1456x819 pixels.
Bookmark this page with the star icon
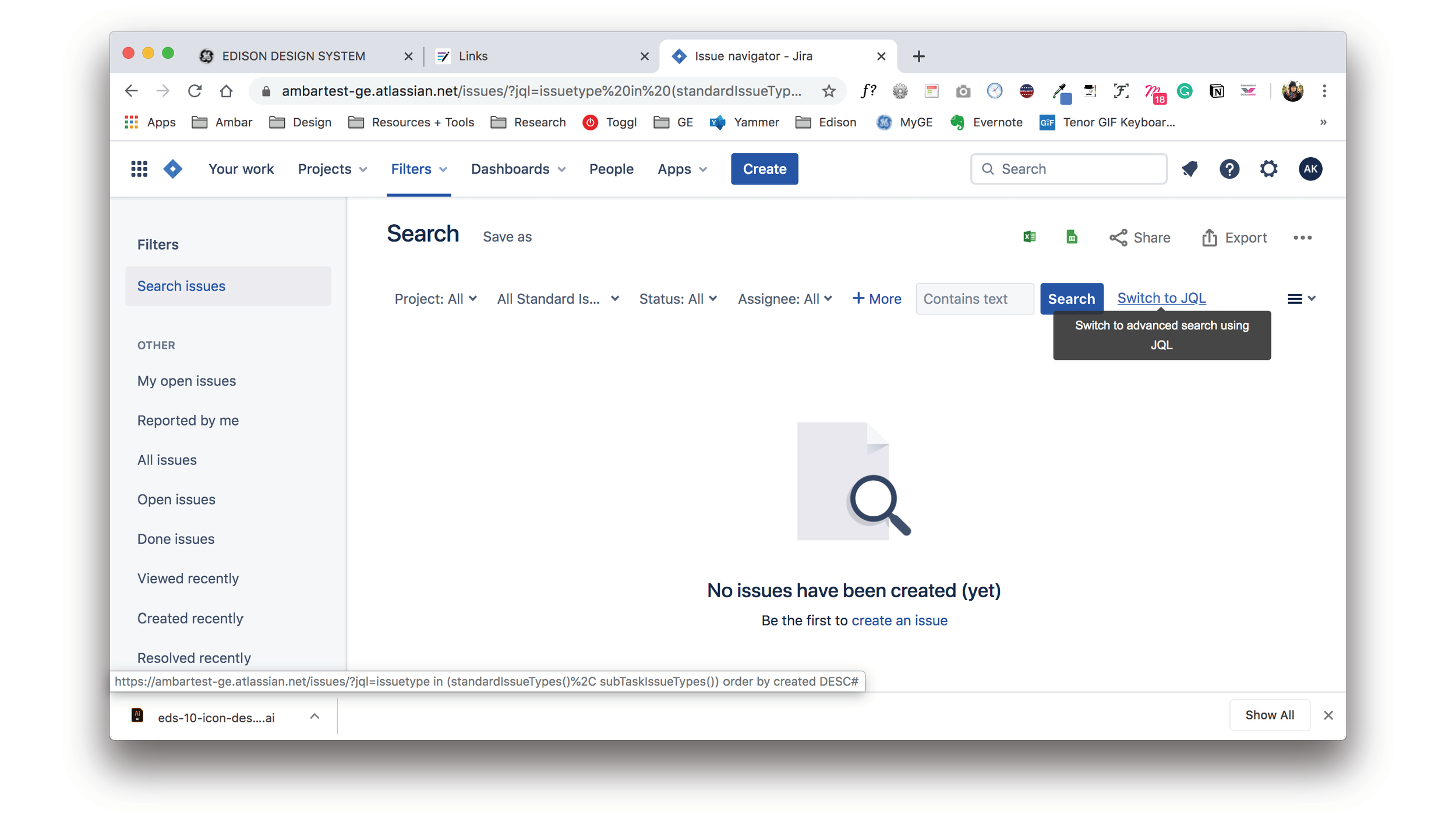click(829, 91)
